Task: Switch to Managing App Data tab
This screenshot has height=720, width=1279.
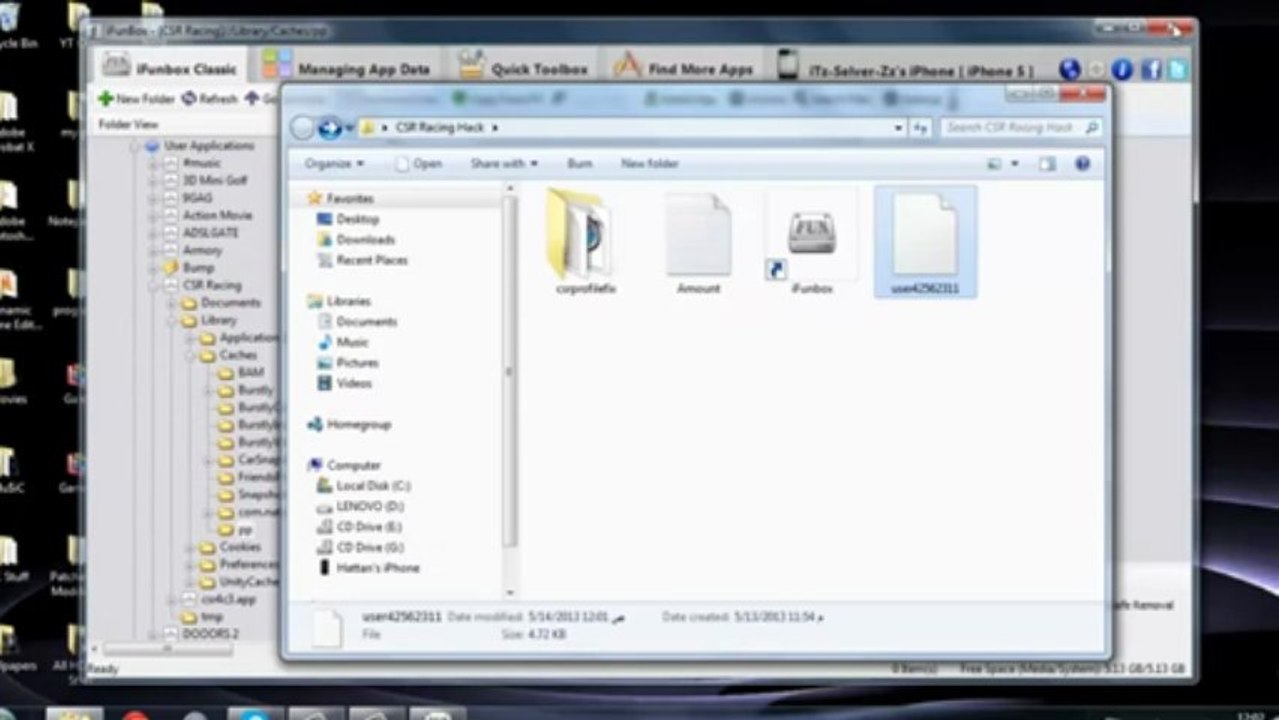Action: 346,68
